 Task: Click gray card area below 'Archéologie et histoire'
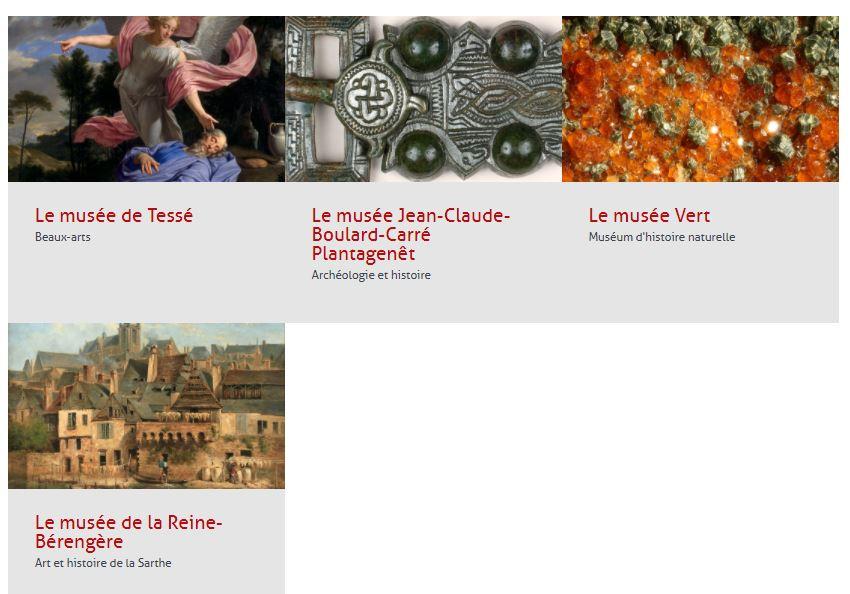[423, 302]
